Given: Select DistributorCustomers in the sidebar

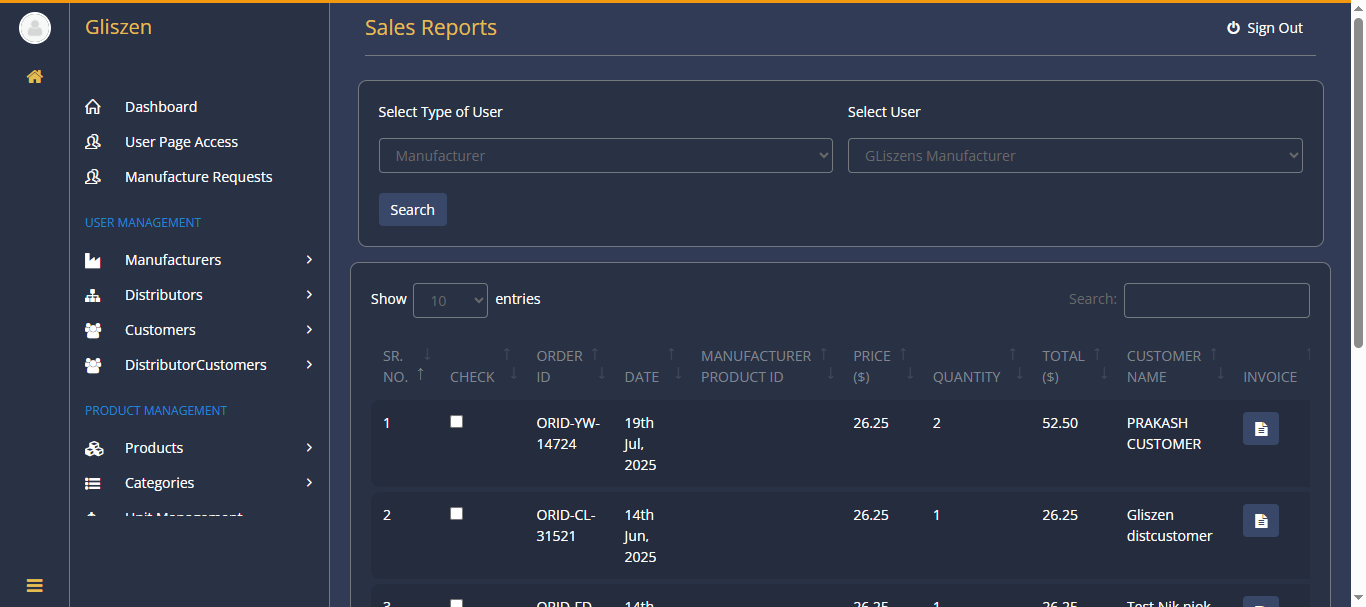Looking at the screenshot, I should [x=196, y=365].
